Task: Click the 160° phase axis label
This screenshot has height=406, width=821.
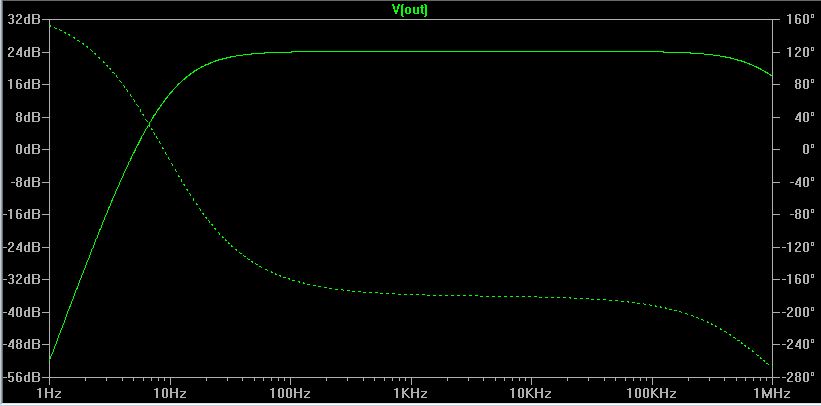Action: (x=802, y=20)
